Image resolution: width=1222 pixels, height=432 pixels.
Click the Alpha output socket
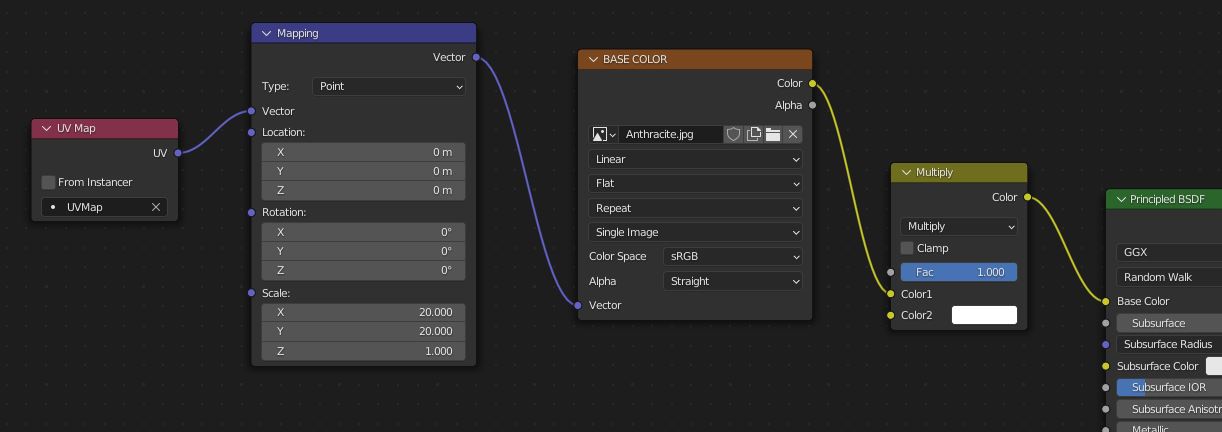812,105
